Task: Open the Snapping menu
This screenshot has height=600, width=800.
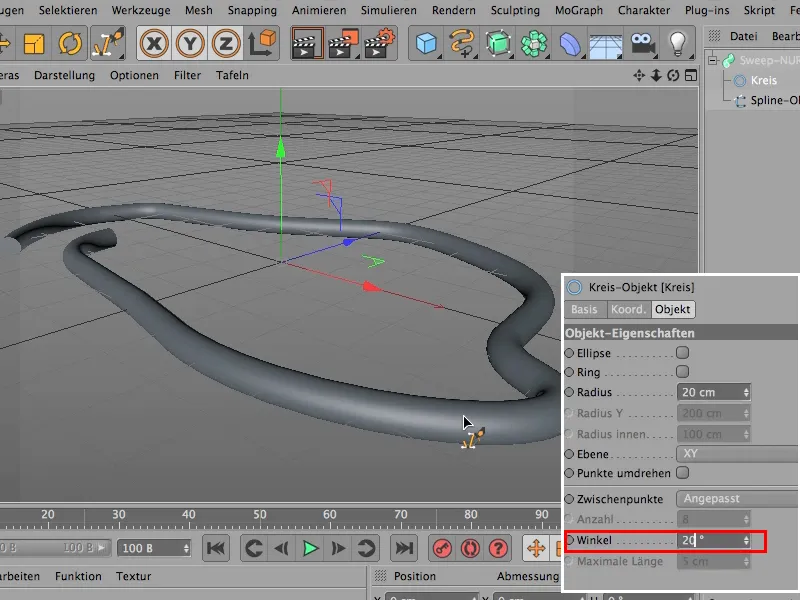Action: [252, 10]
